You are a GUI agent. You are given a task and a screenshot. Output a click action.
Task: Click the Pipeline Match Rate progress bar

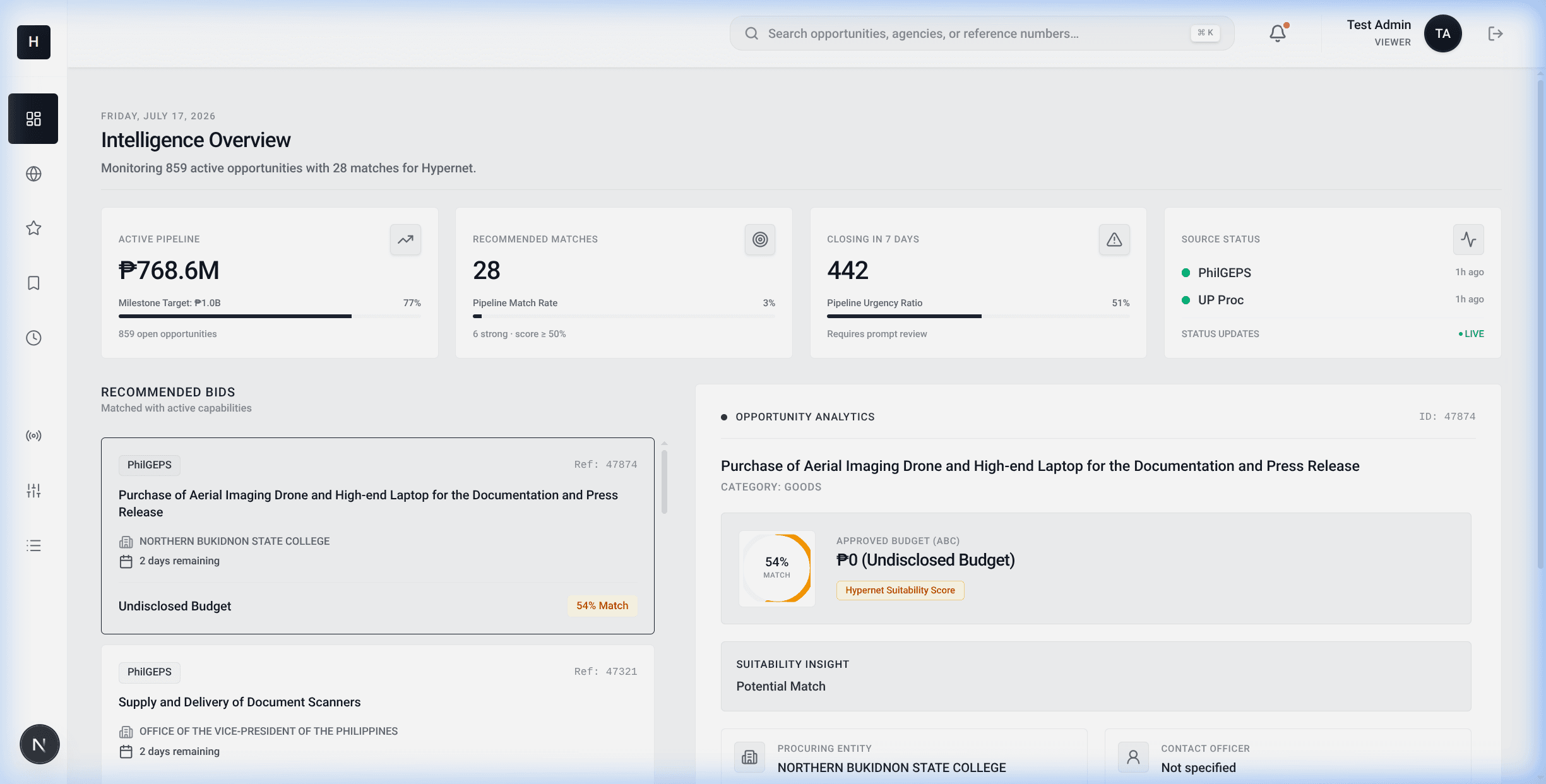[x=624, y=316]
